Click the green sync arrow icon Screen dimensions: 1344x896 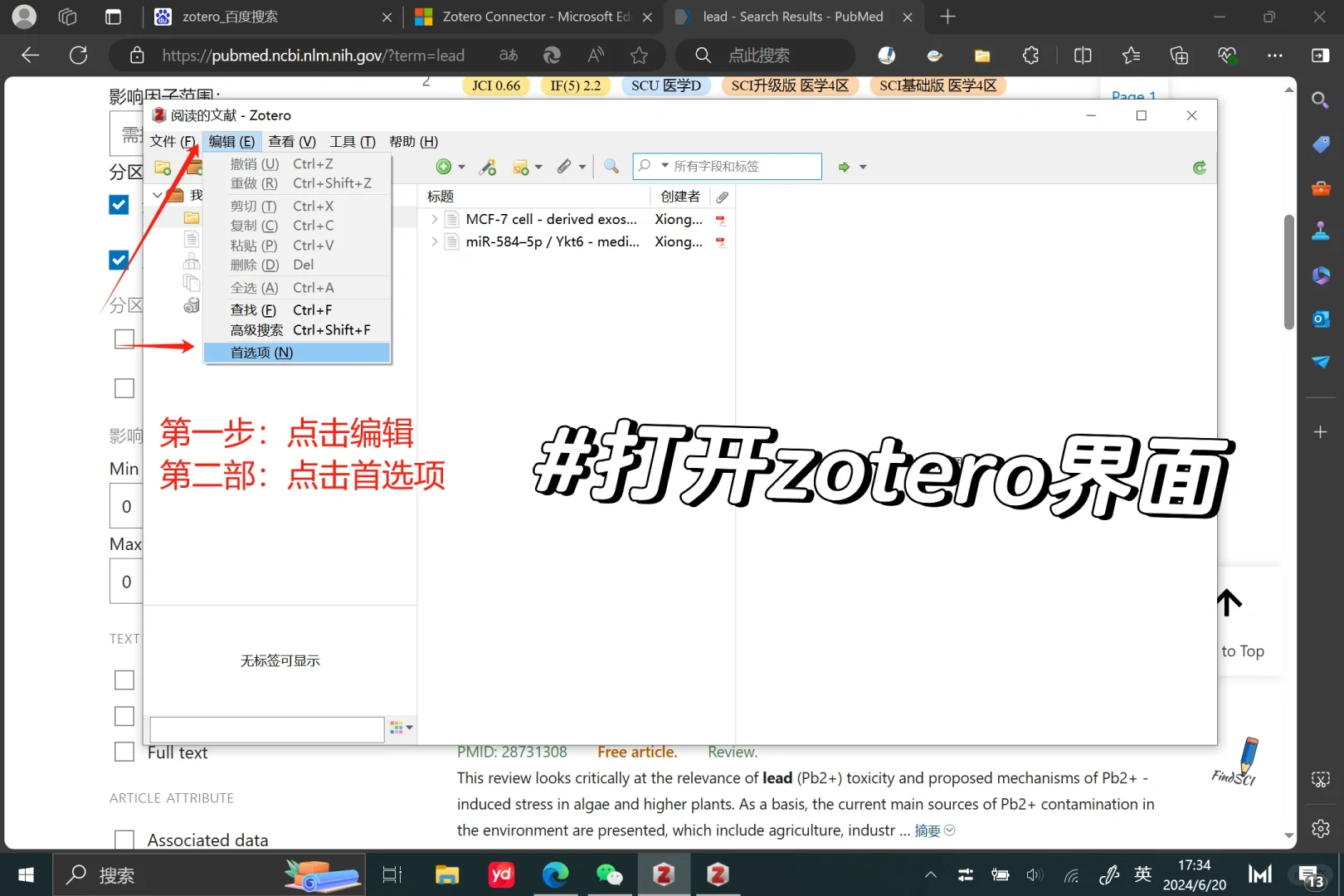[1199, 167]
